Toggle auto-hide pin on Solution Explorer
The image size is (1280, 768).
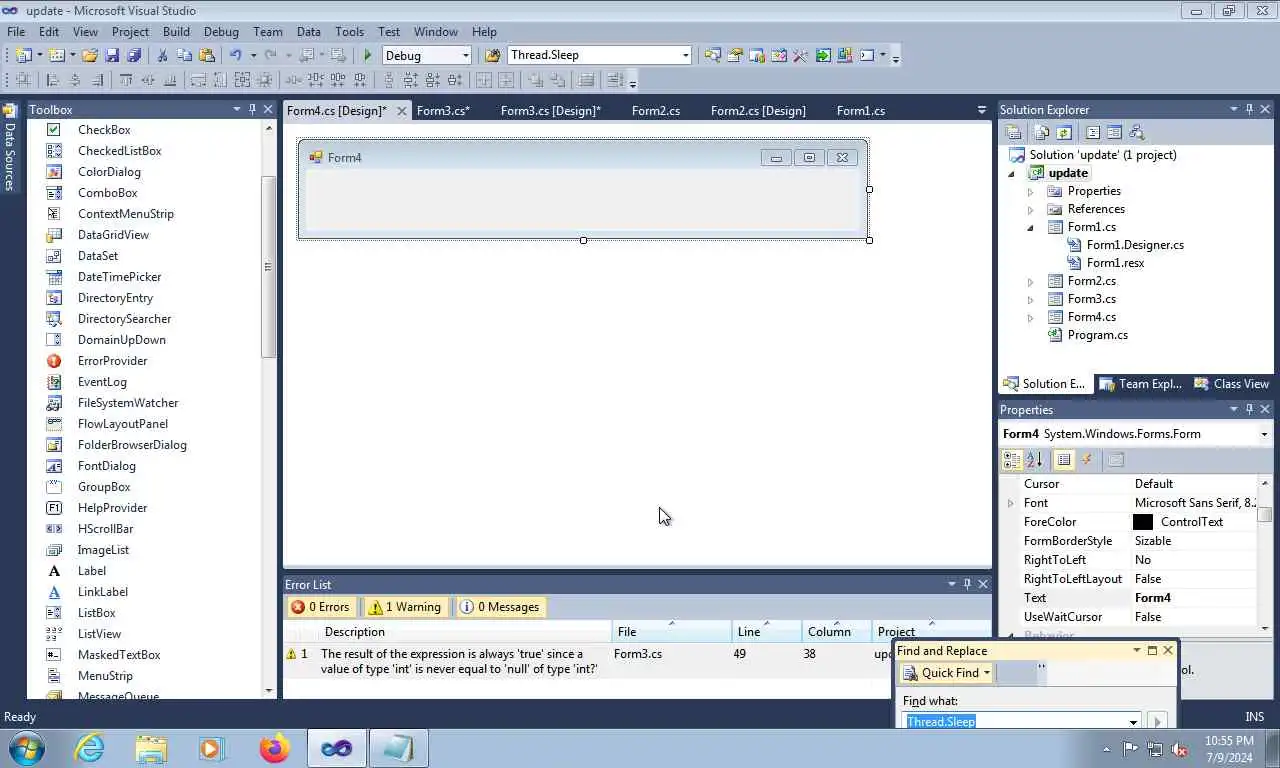coord(1249,109)
